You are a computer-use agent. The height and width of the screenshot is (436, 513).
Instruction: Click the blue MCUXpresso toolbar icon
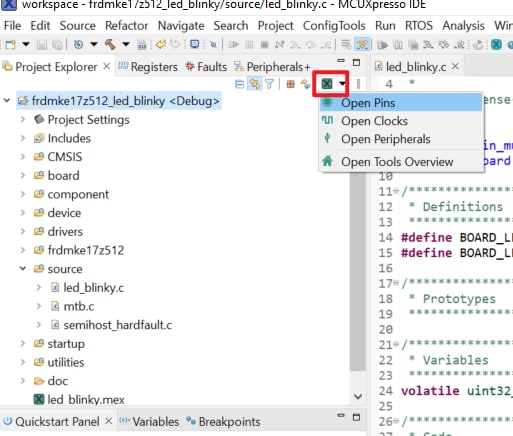[x=496, y=44]
